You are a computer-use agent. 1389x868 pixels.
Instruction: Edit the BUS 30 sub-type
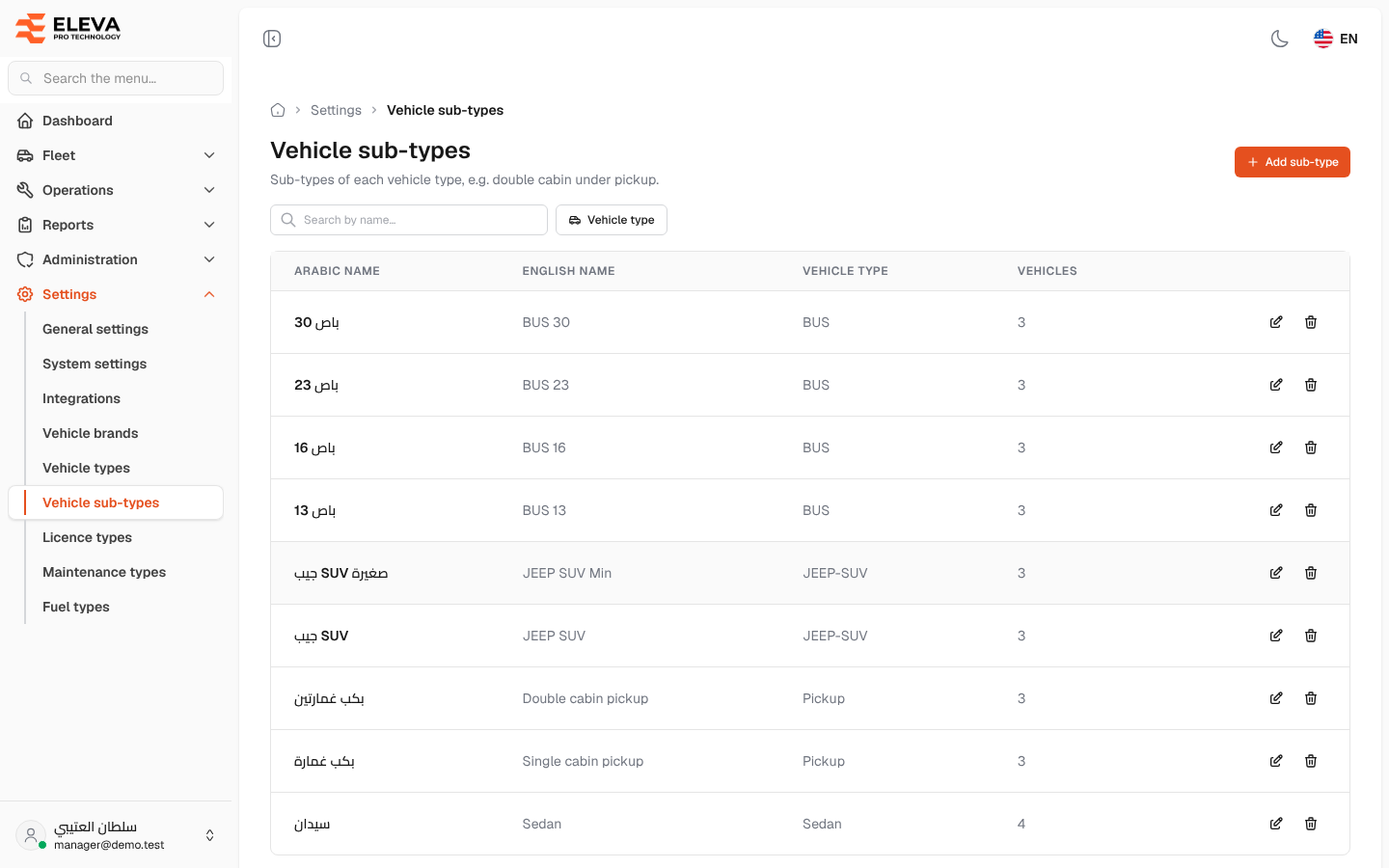1276,322
